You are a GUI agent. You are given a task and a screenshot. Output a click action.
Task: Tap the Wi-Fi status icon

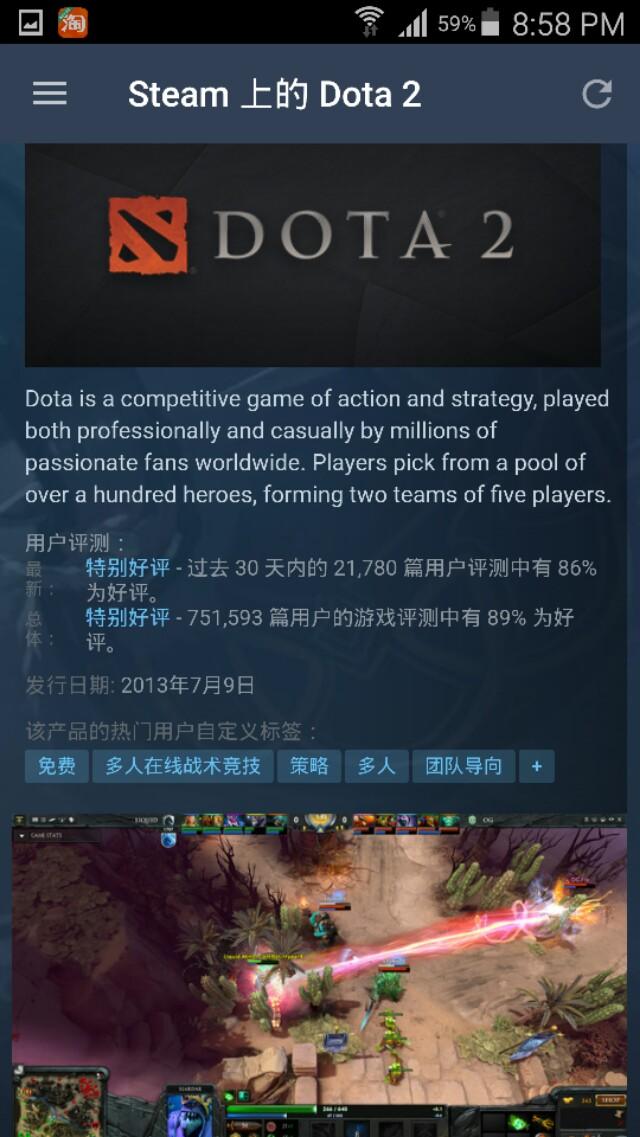370,22
